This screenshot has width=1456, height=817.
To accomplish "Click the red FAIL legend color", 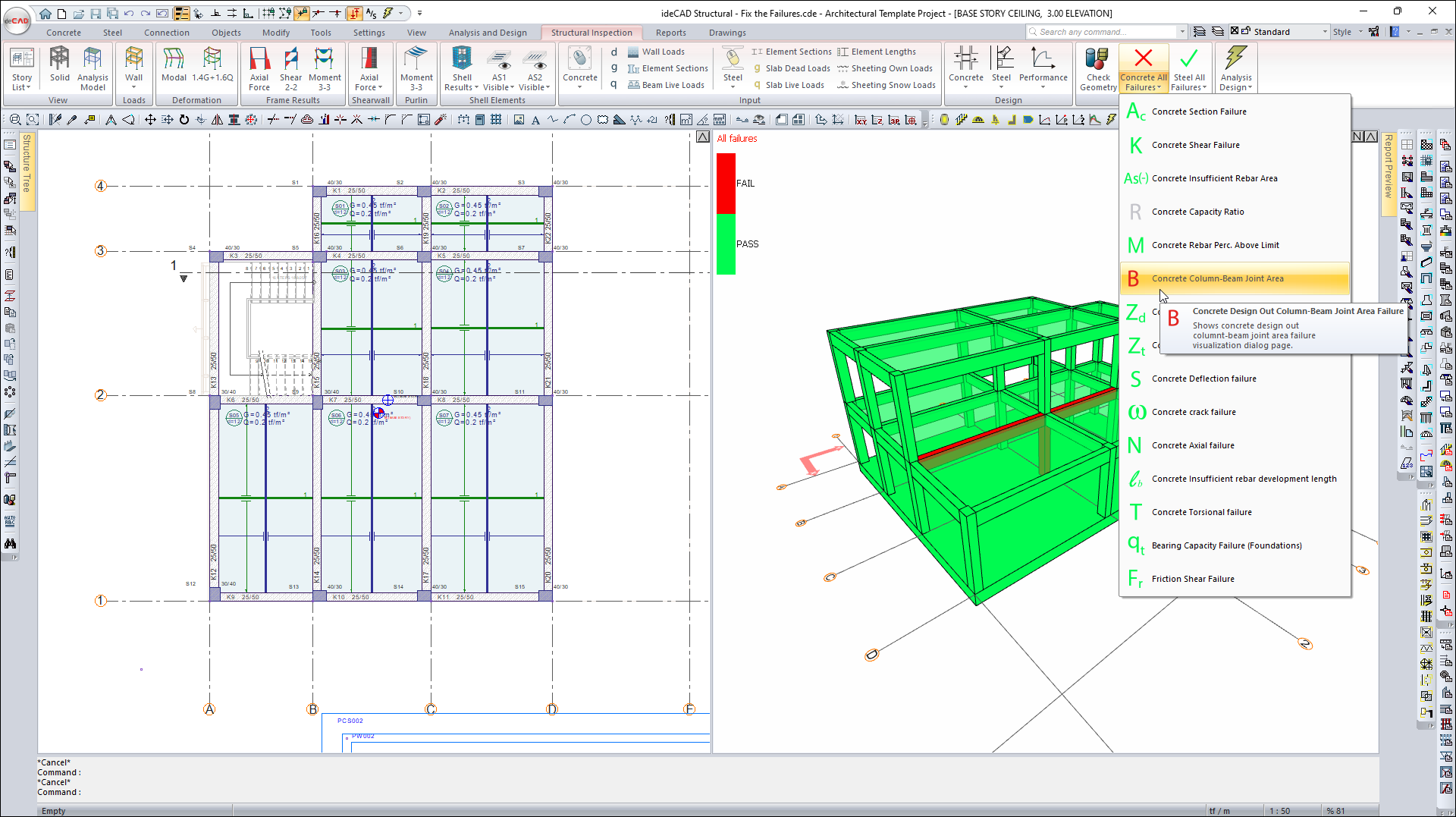I will click(726, 183).
